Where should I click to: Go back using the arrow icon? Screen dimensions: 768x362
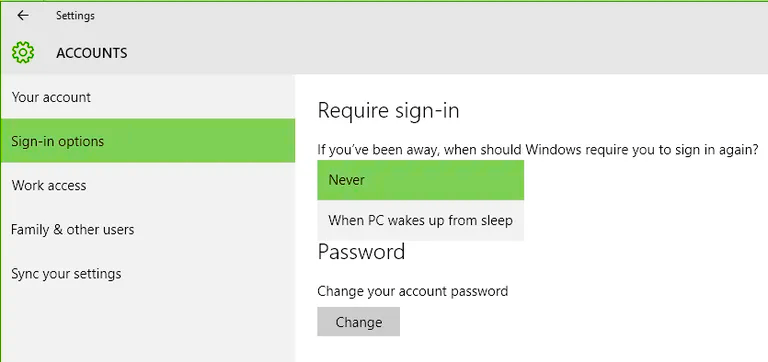coord(23,15)
